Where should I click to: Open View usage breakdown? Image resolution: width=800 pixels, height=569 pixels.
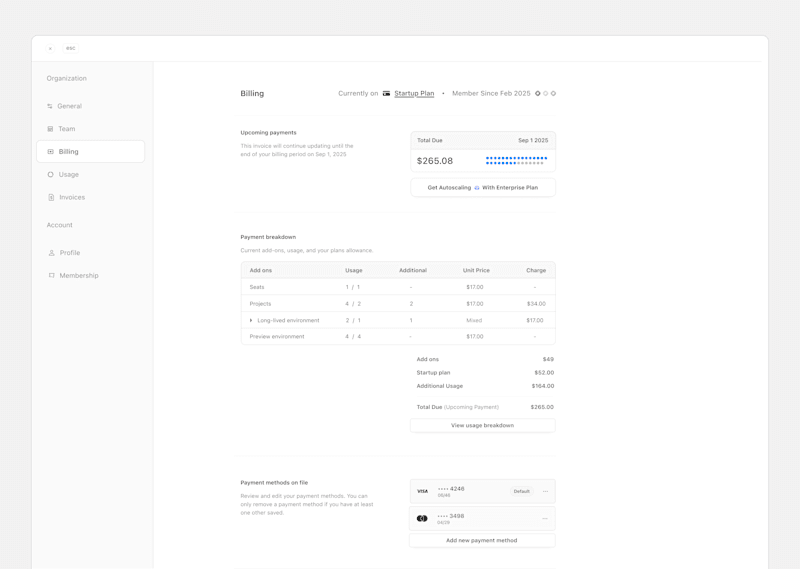click(x=482, y=426)
